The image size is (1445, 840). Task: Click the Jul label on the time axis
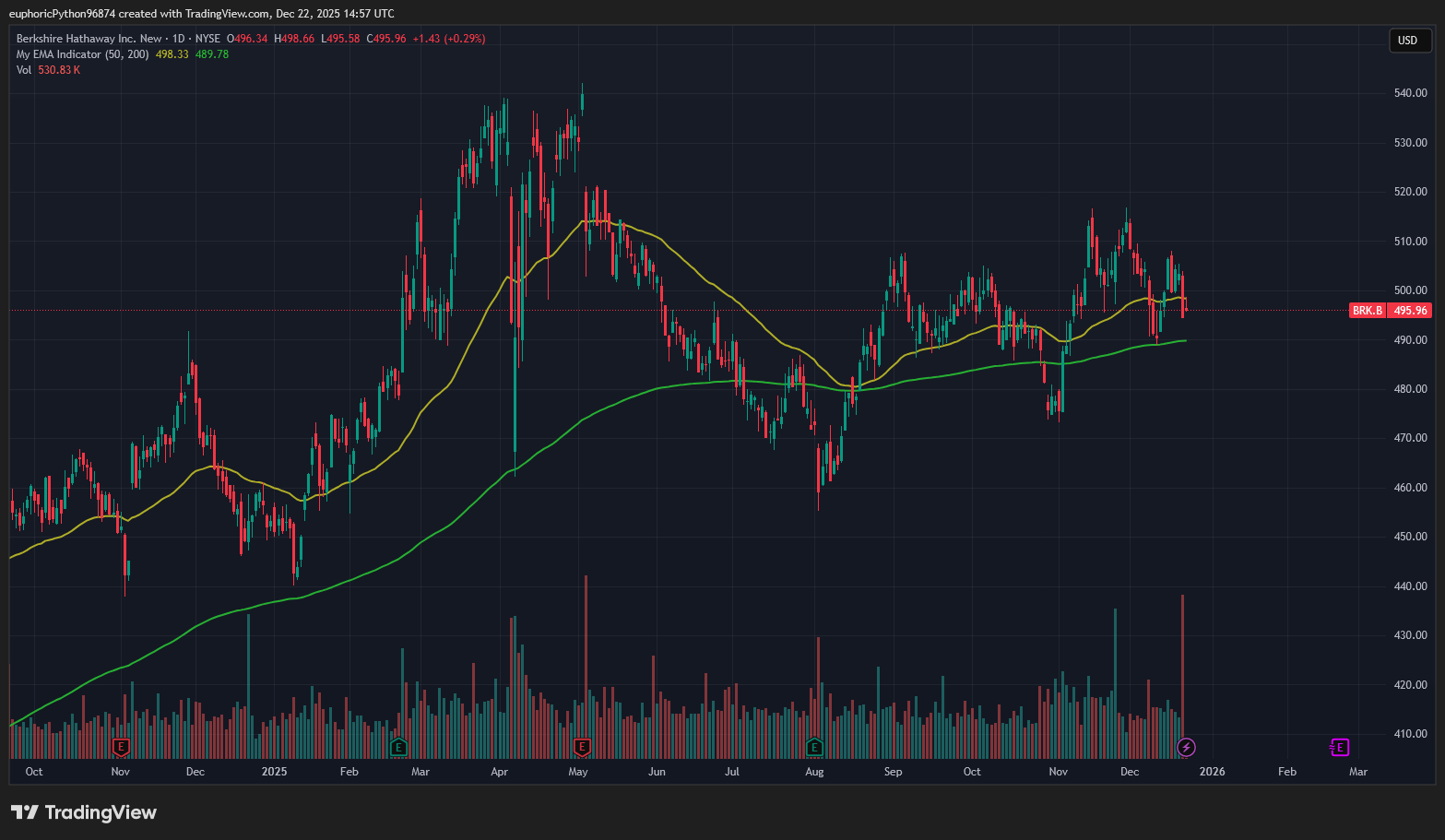coord(731,772)
